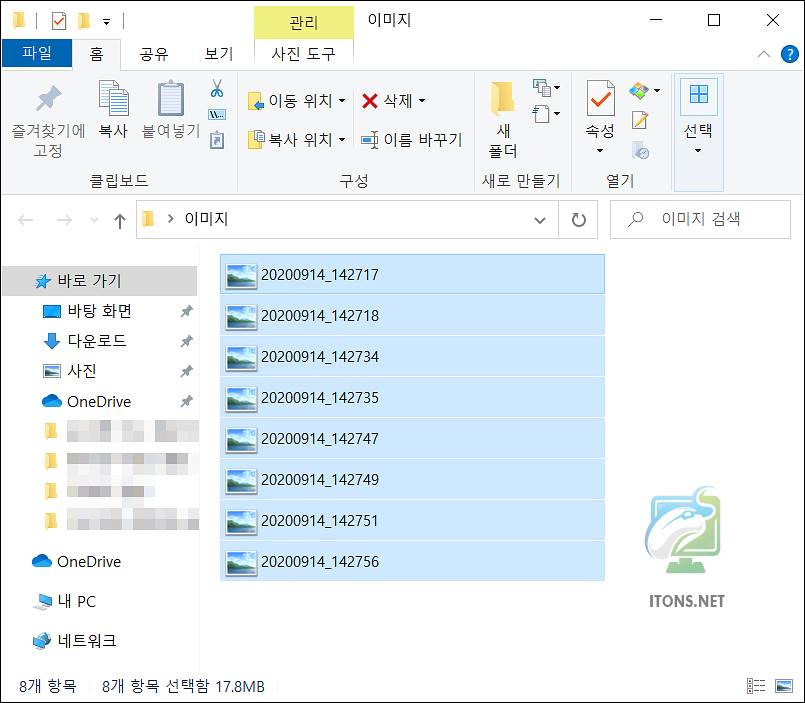The image size is (805, 703).
Task: Open the 파일 (File) tab
Action: click(36, 53)
